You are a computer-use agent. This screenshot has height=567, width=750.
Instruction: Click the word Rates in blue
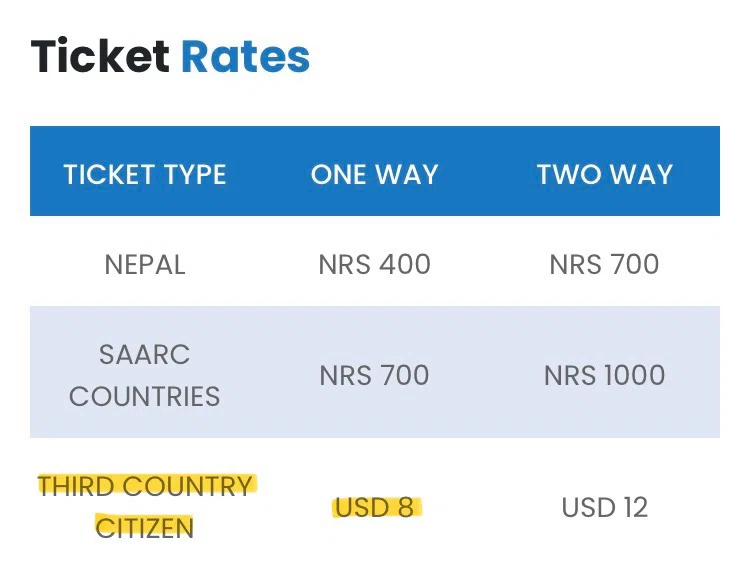(x=245, y=56)
